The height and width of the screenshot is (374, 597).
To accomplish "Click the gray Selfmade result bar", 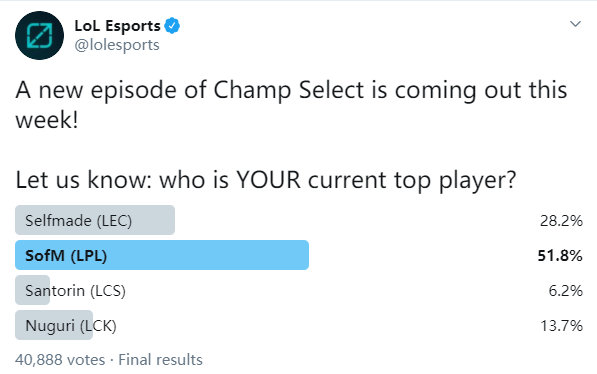I will tap(95, 220).
